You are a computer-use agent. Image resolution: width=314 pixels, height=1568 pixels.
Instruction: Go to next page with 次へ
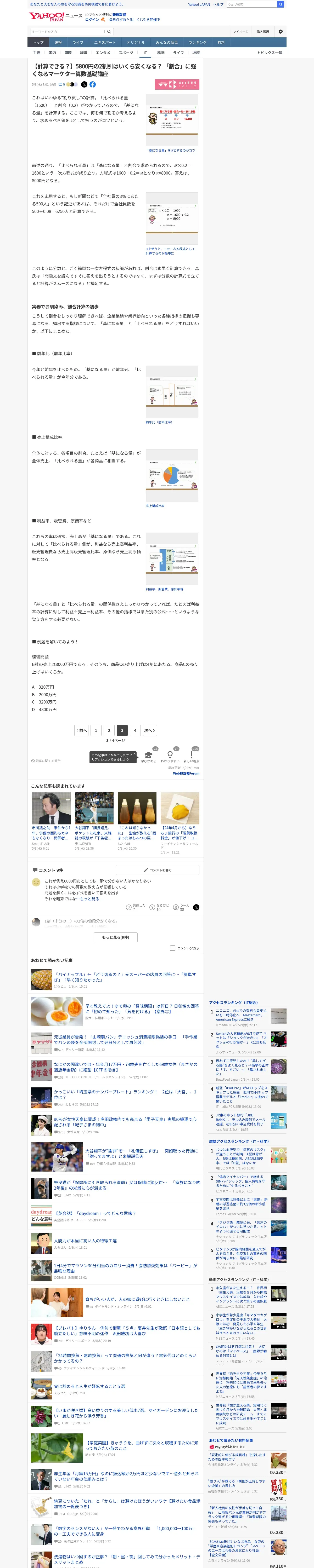(x=149, y=730)
